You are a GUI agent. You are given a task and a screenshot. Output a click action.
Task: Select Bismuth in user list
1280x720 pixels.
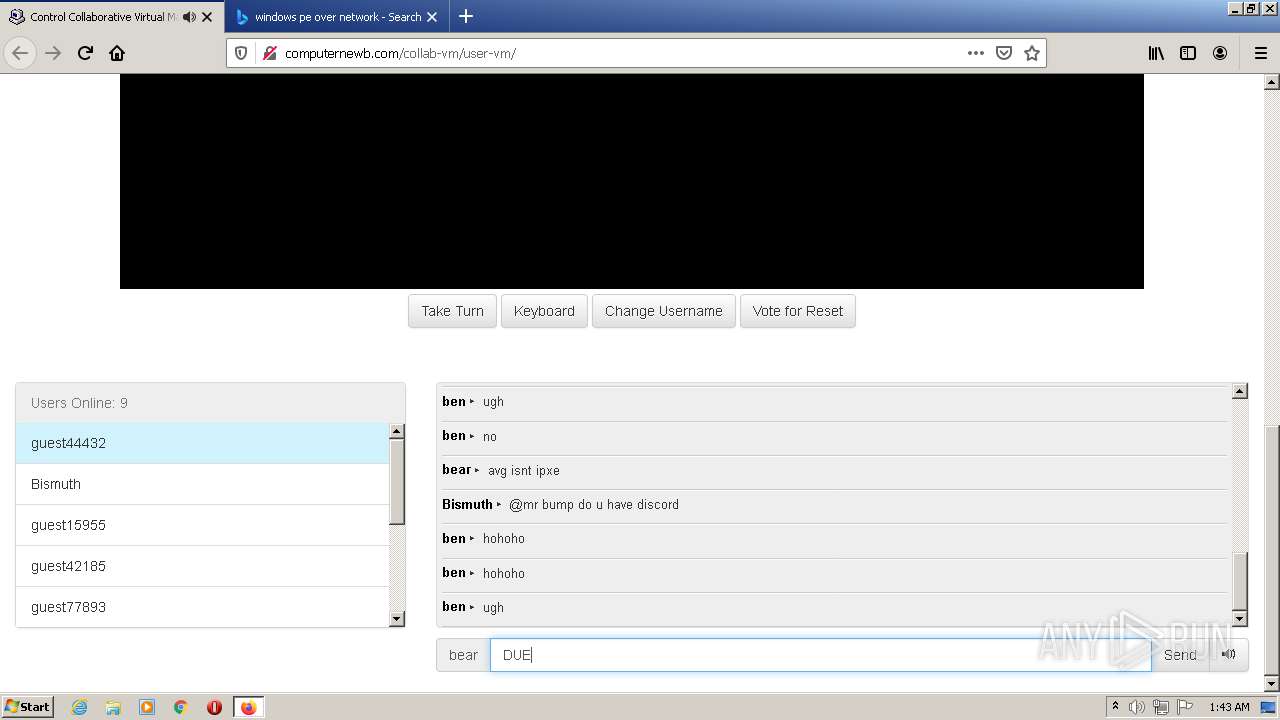point(202,484)
